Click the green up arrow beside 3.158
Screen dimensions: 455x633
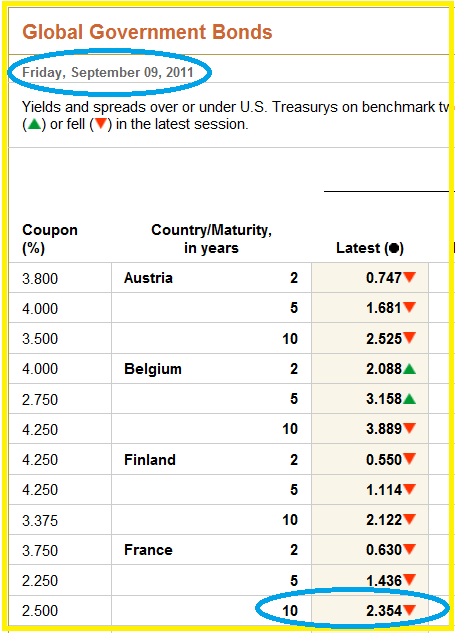[409, 399]
